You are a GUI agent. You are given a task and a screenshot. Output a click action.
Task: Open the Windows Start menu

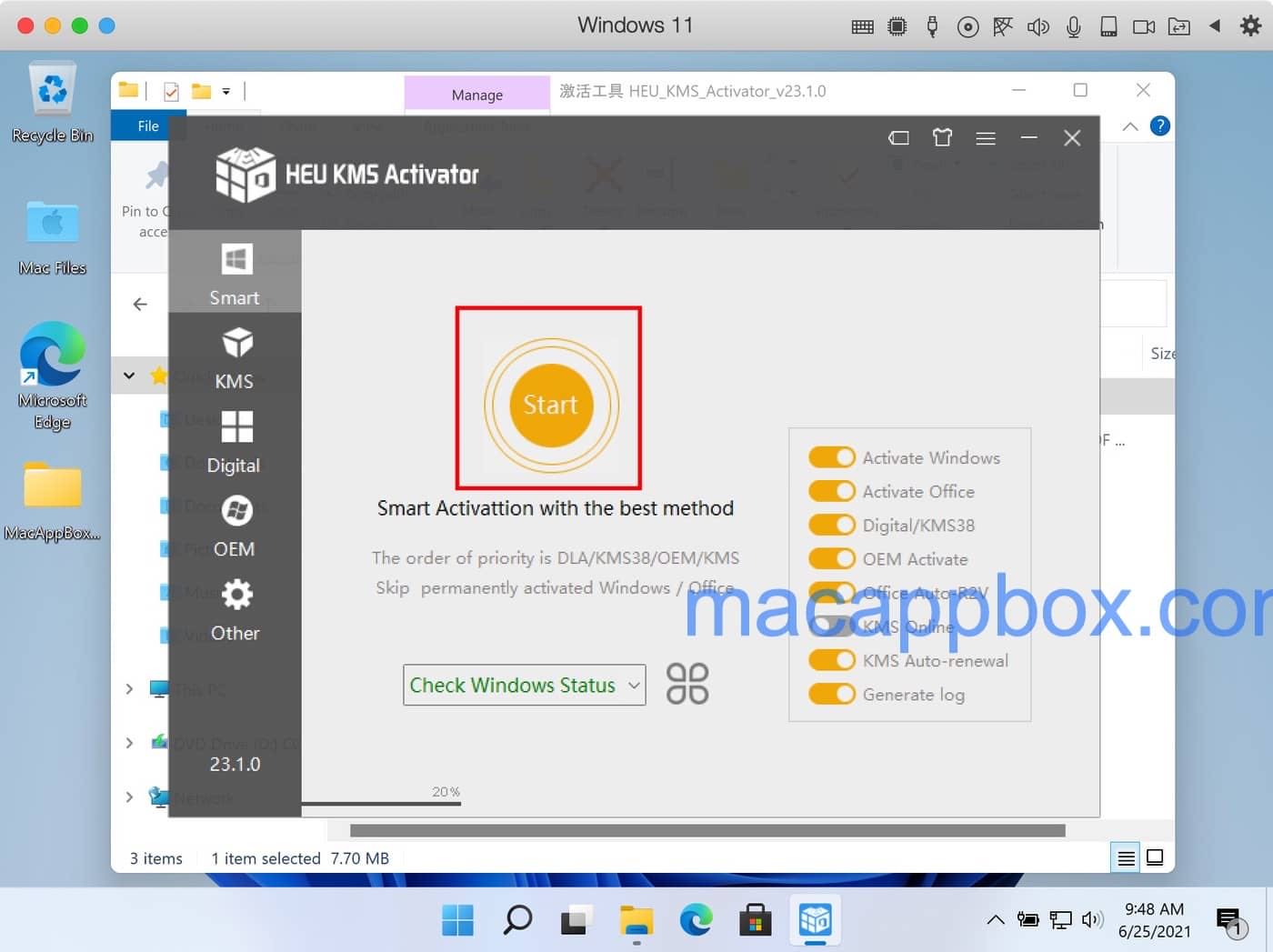pos(457,920)
